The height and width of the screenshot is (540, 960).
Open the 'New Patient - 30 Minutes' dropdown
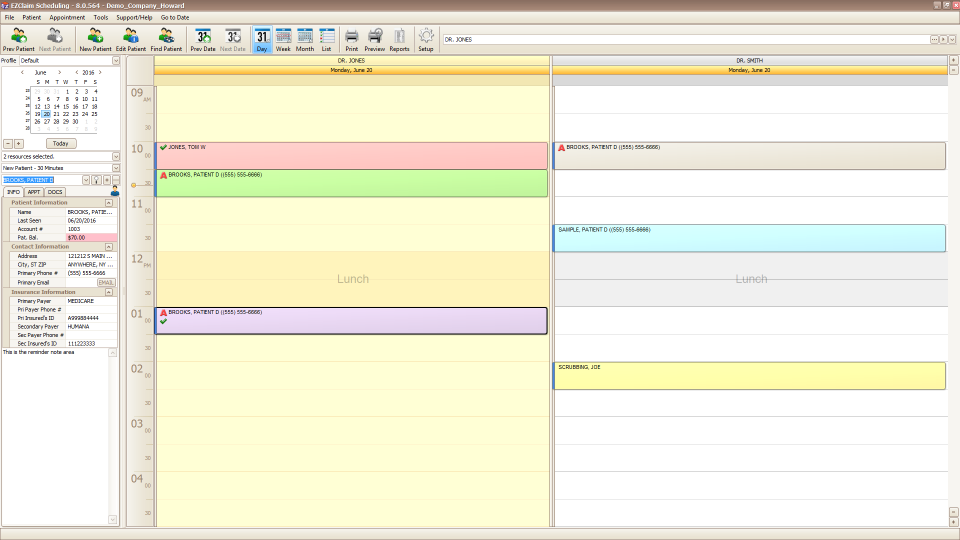click(116, 168)
